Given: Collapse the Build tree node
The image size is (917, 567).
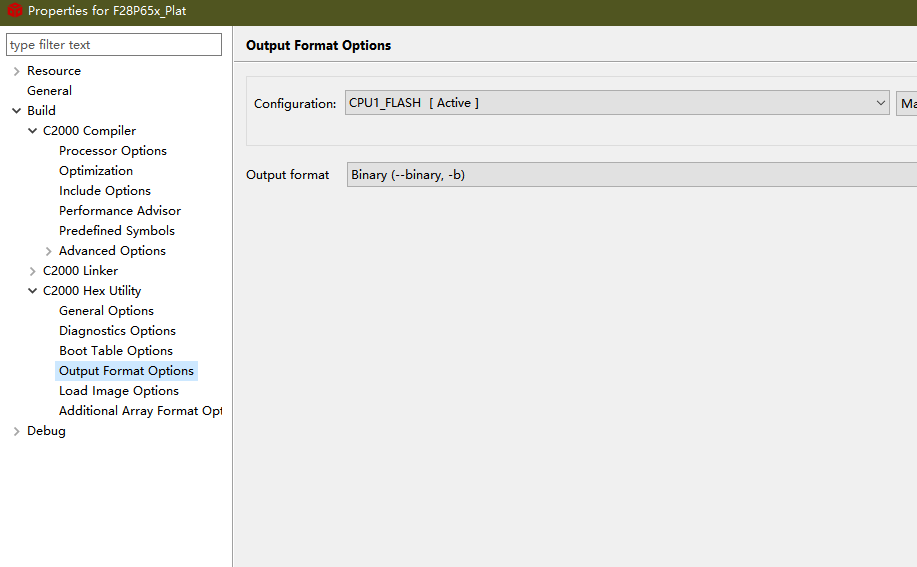Looking at the screenshot, I should pos(16,110).
